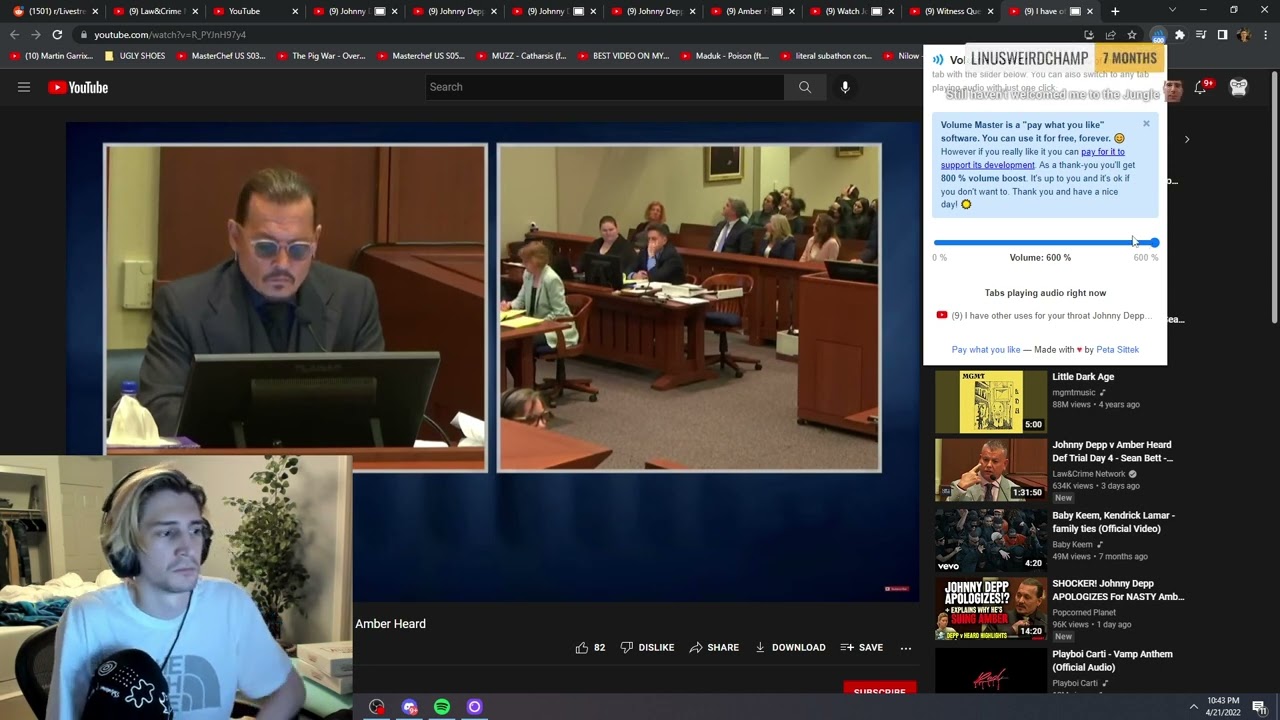Open Def Trial Day 4 Sean Bett thumbnail

[991, 470]
